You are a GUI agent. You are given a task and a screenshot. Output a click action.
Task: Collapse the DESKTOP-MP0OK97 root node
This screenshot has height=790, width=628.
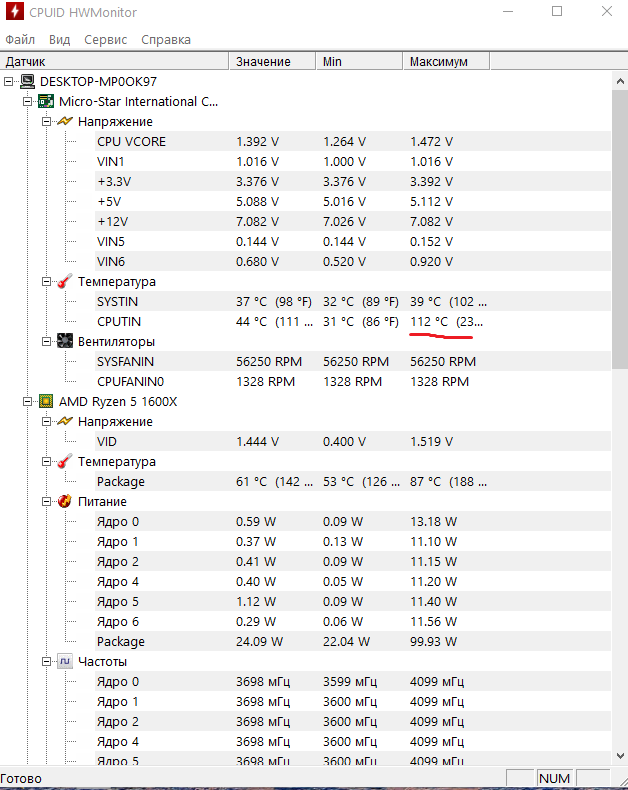tap(9, 81)
